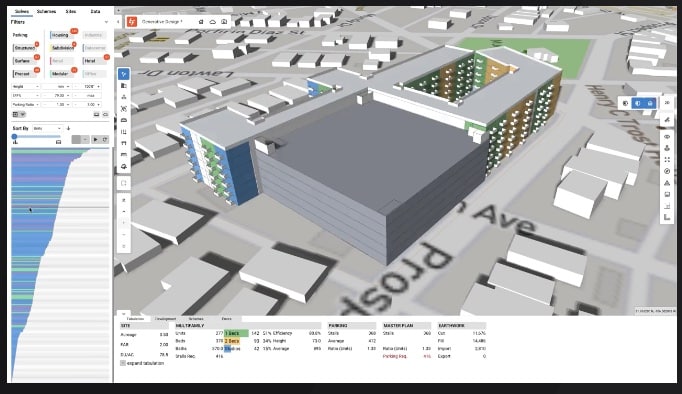The height and width of the screenshot is (394, 682).
Task: Click the image snapshot icon in top bar
Action: coord(224,21)
